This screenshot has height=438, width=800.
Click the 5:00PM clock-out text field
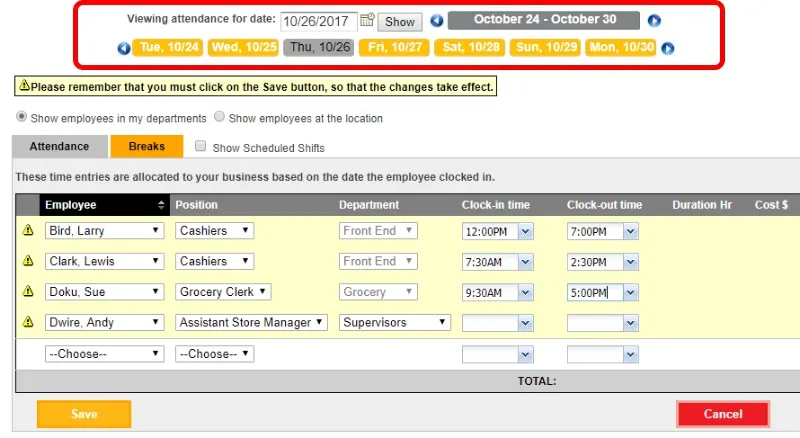(x=595, y=293)
